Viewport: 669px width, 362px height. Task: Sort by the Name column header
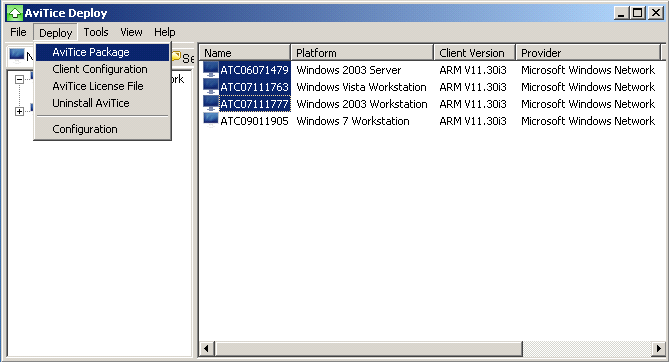tap(245, 53)
